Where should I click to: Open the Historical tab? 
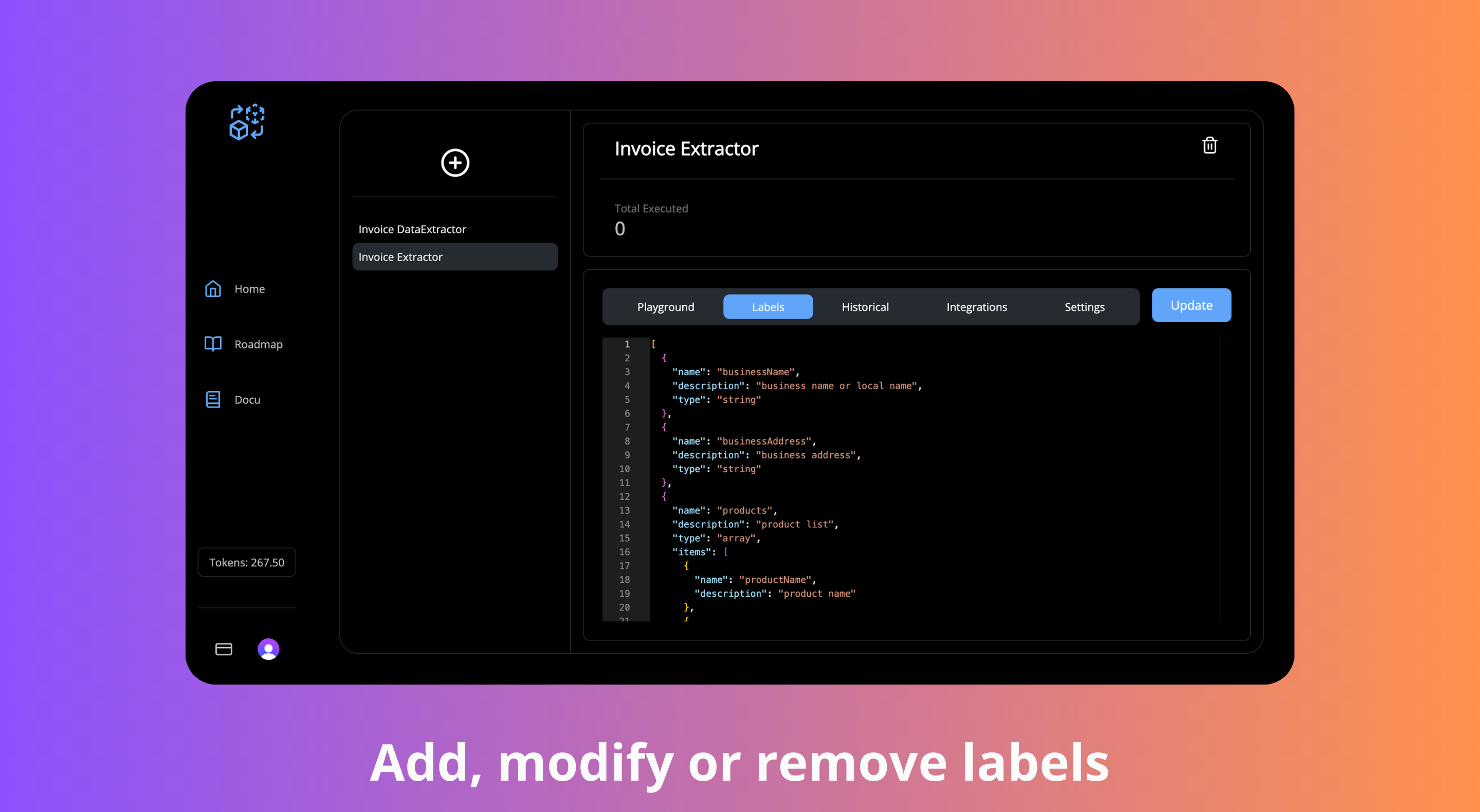[865, 307]
